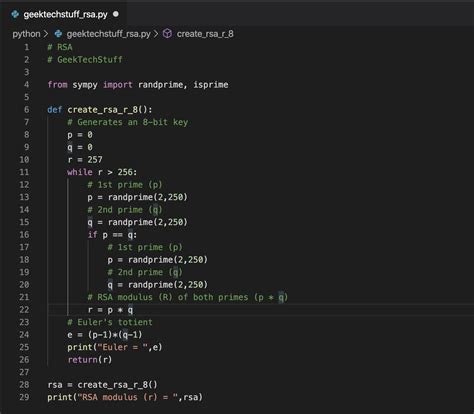Click the unsaved-changes dot on the tab
Screen dimensions: 474x414
[116, 14]
